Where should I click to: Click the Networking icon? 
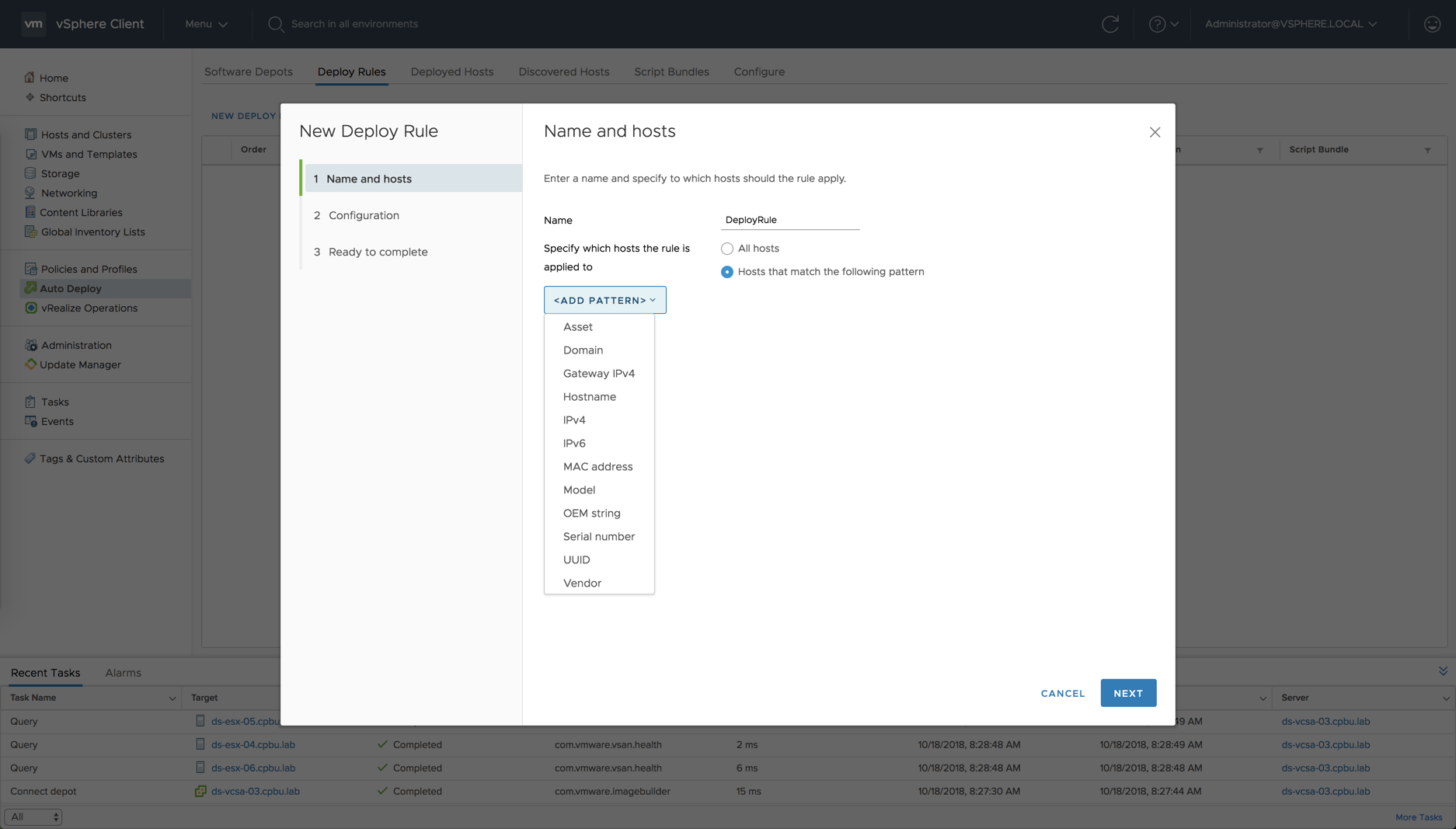click(30, 193)
